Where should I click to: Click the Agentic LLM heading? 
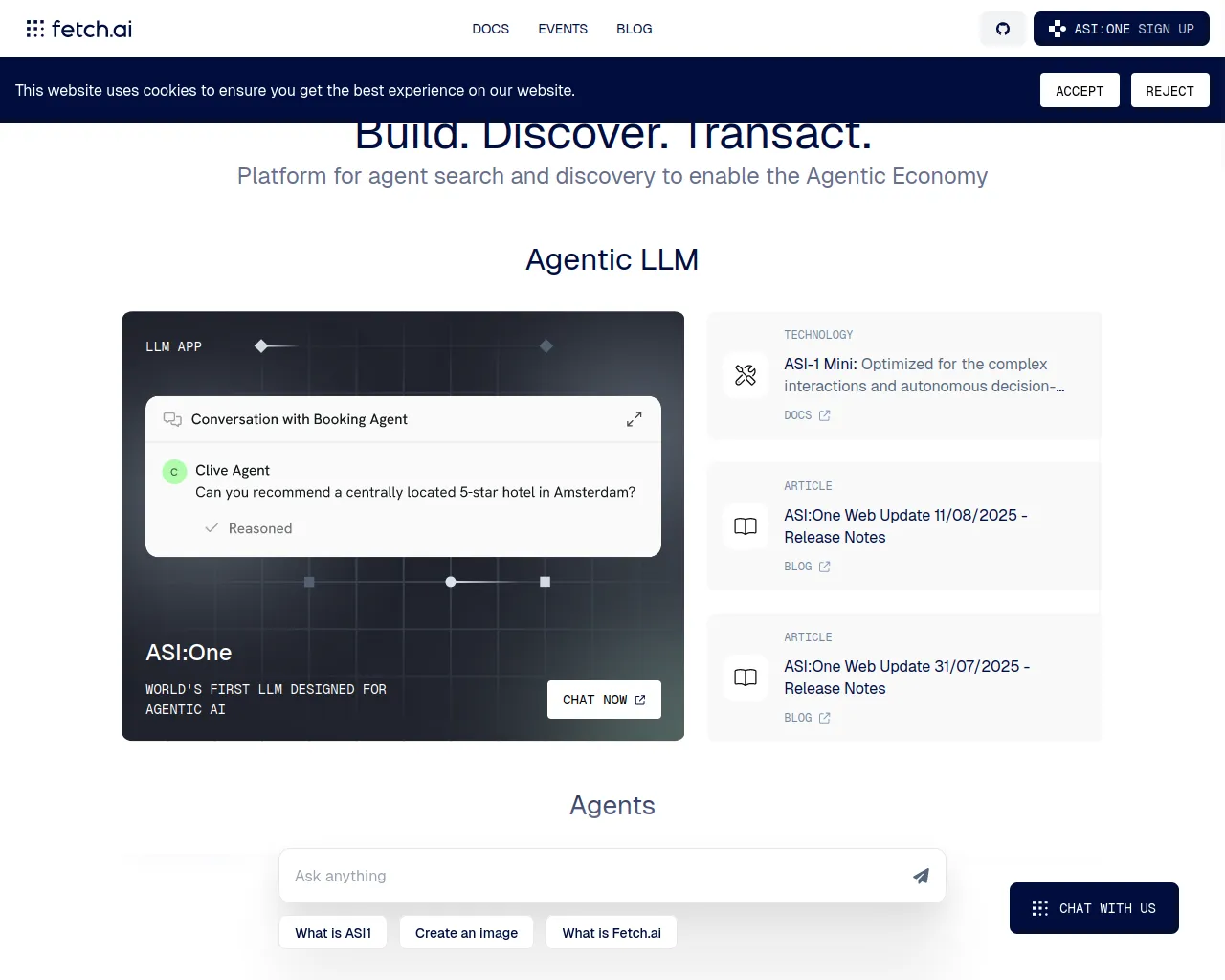pos(612,259)
